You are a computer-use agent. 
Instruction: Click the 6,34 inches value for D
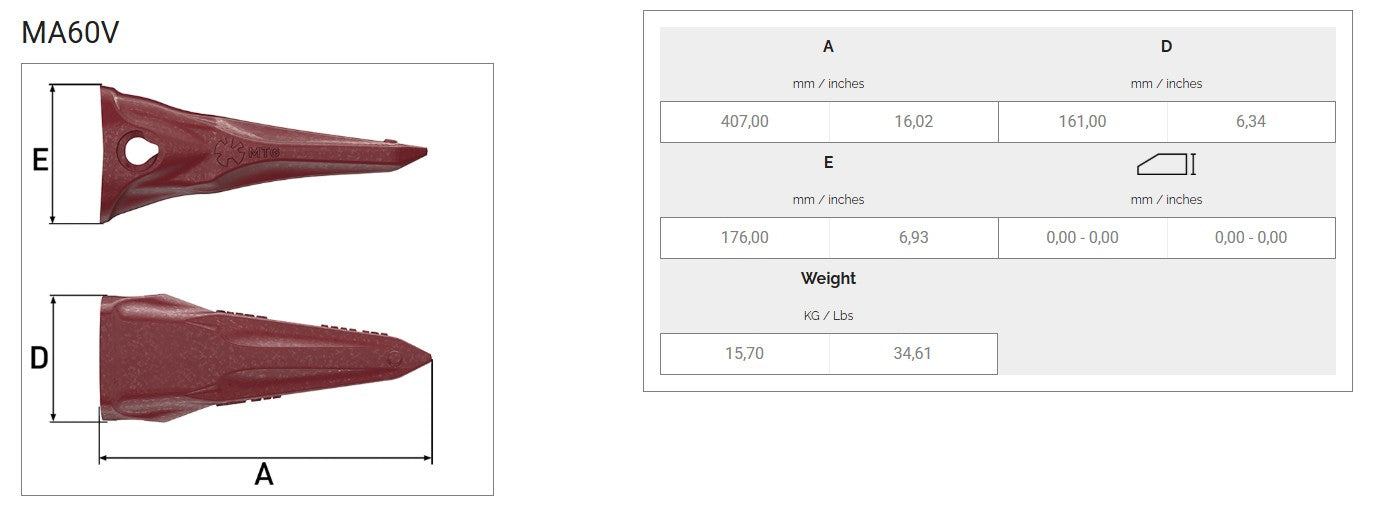[1250, 122]
